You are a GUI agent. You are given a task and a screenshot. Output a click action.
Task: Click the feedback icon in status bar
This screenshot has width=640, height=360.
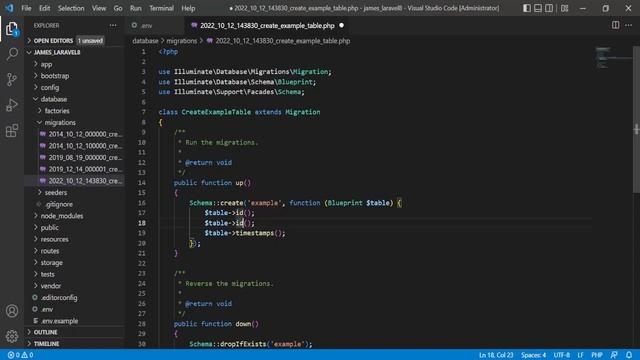click(614, 355)
